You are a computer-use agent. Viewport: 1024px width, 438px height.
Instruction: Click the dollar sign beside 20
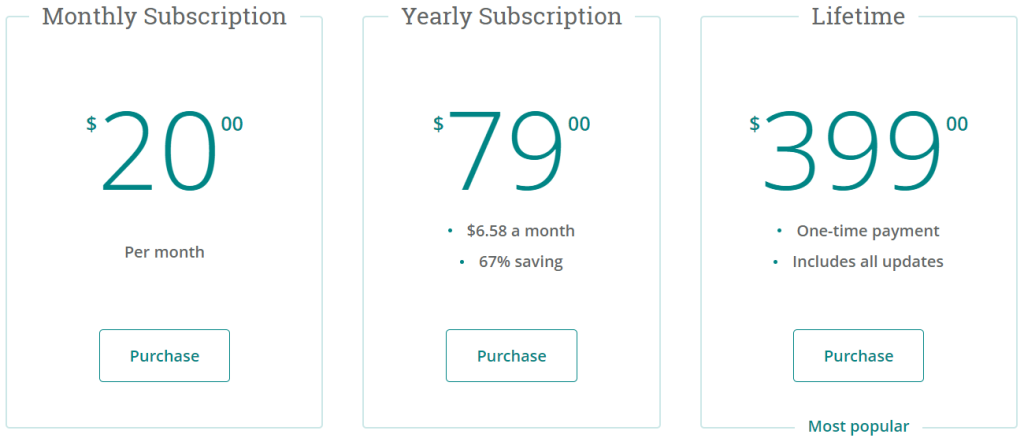[91, 123]
